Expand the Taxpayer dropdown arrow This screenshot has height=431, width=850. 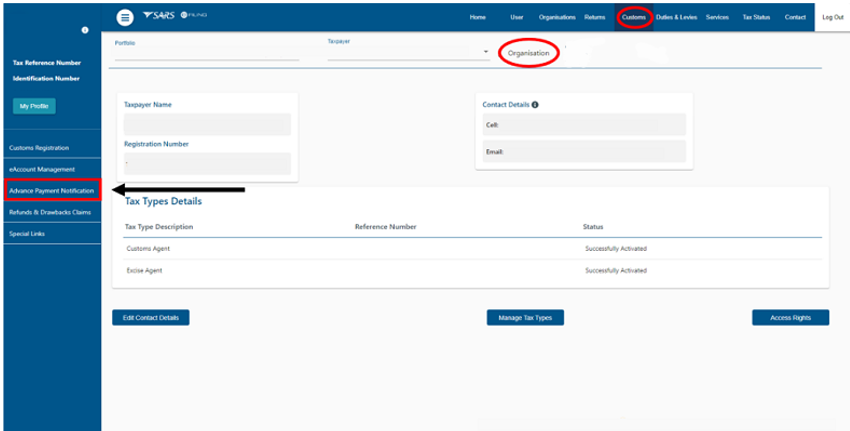coord(486,52)
